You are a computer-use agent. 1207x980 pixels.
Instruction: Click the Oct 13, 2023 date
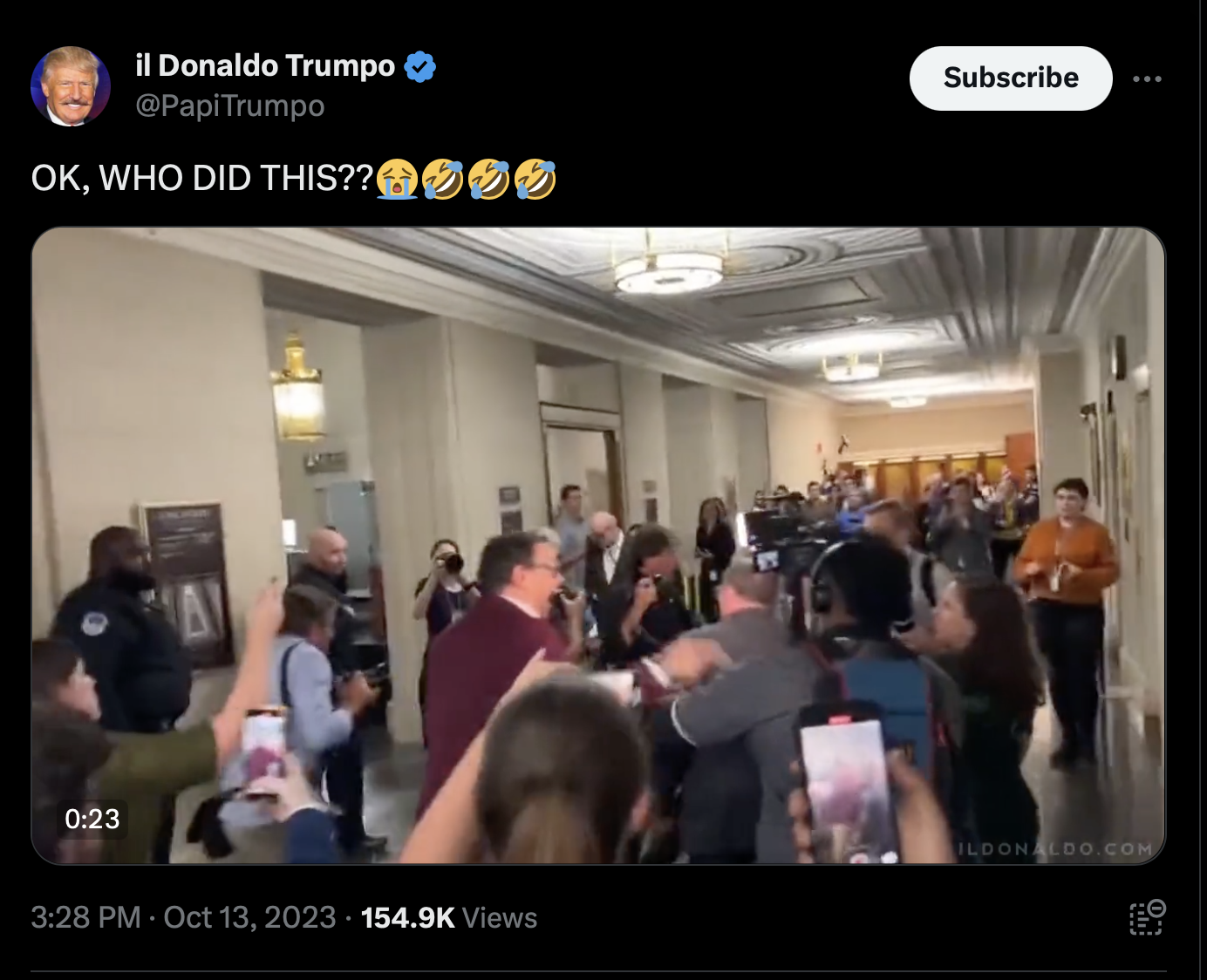(x=249, y=917)
